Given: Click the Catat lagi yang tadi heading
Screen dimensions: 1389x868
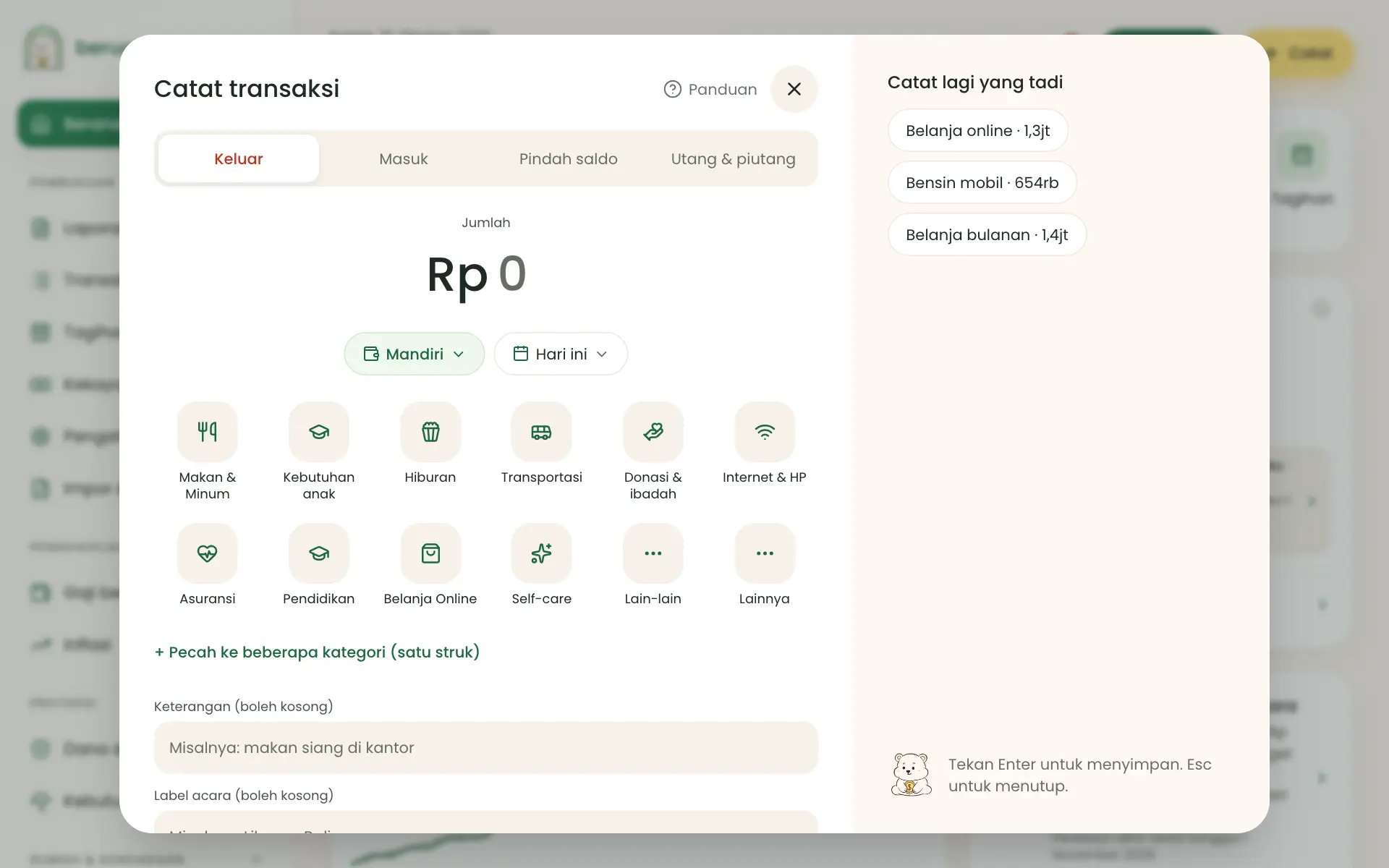Looking at the screenshot, I should 975,82.
